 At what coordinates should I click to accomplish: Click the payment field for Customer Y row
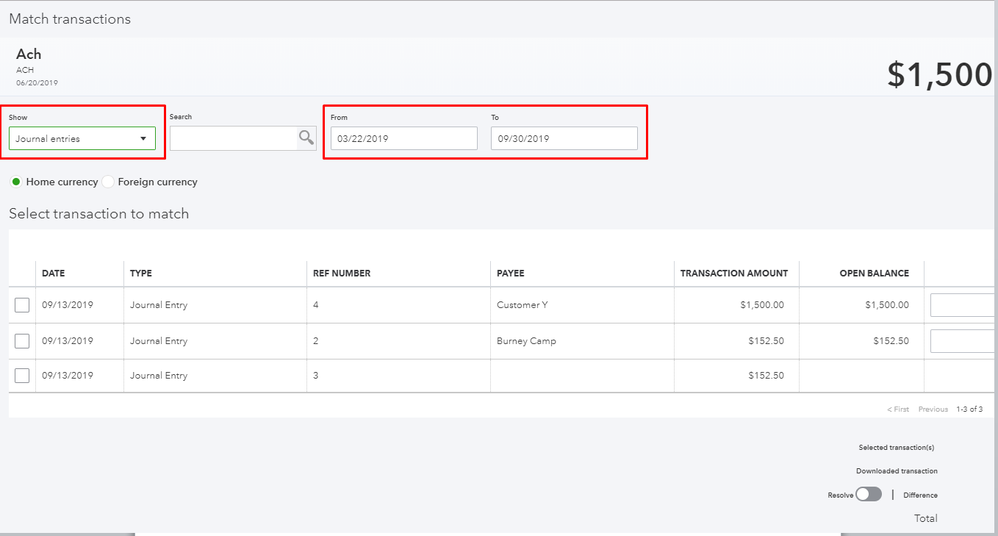pyautogui.click(x=962, y=305)
